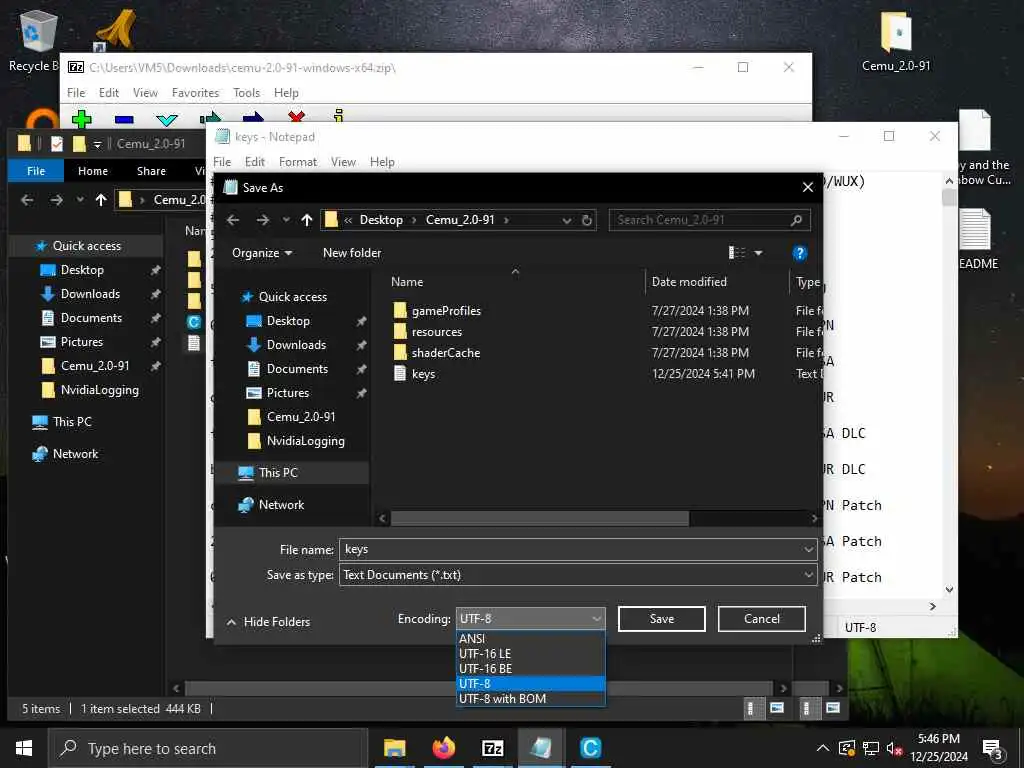Select UTF-8 with BOM encoding
This screenshot has height=768, width=1024.
click(x=530, y=699)
